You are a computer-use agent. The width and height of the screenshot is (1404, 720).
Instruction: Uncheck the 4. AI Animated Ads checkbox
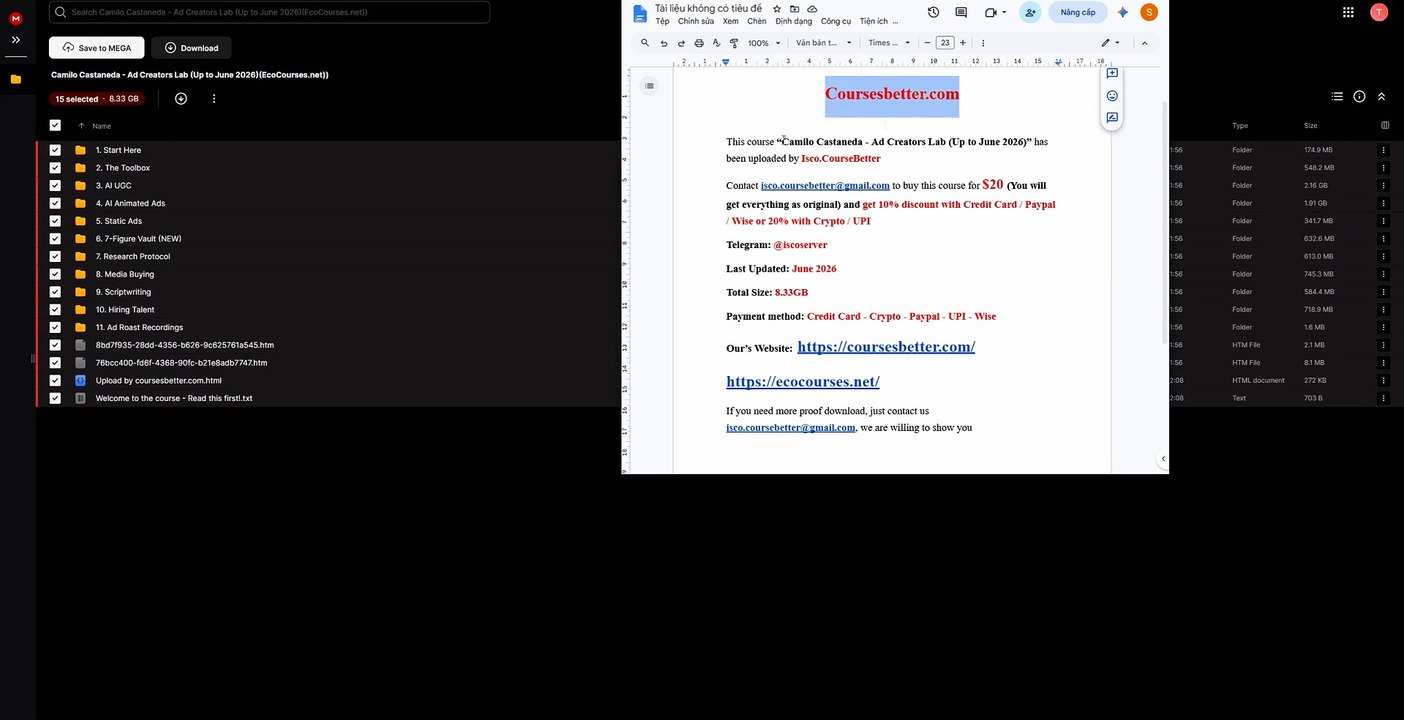click(x=55, y=203)
